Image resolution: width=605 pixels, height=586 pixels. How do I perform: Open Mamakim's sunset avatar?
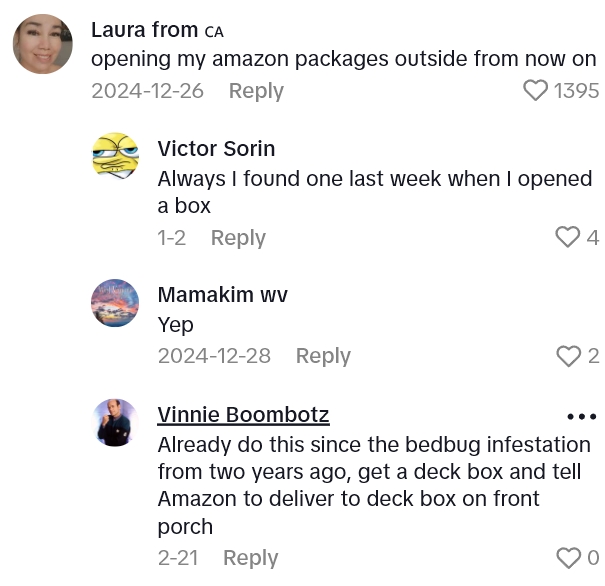point(115,302)
